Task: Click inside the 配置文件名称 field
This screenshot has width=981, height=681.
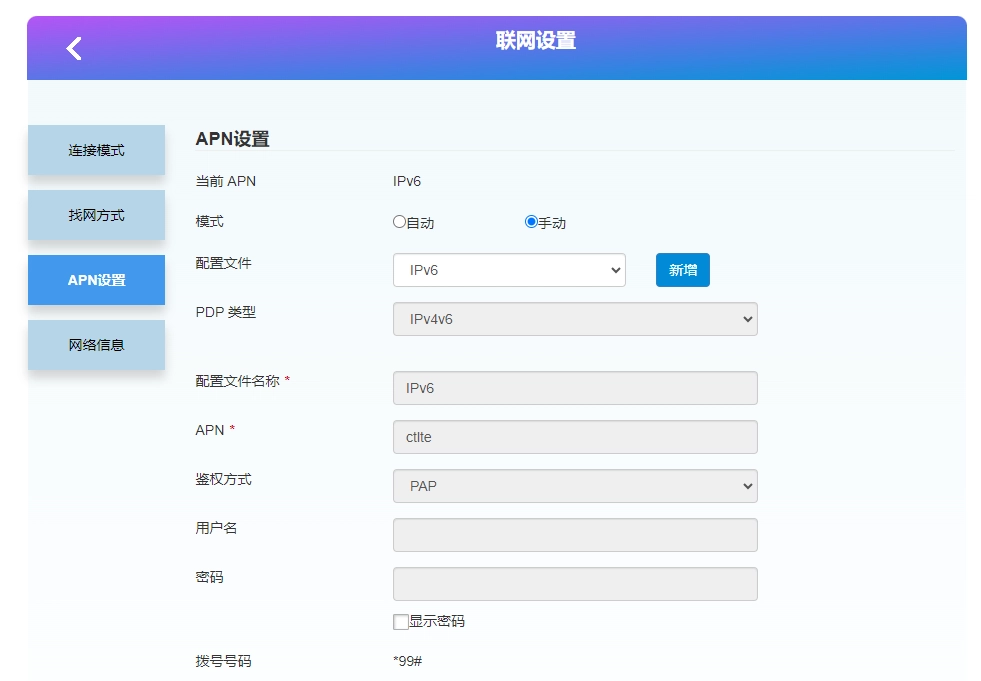Action: 575,388
